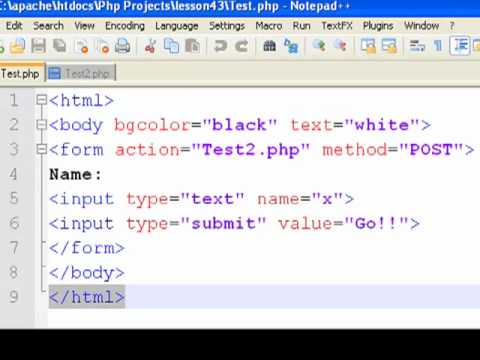Click the <html> tag on line 1
Viewport: 480px width, 360px height.
click(x=81, y=100)
